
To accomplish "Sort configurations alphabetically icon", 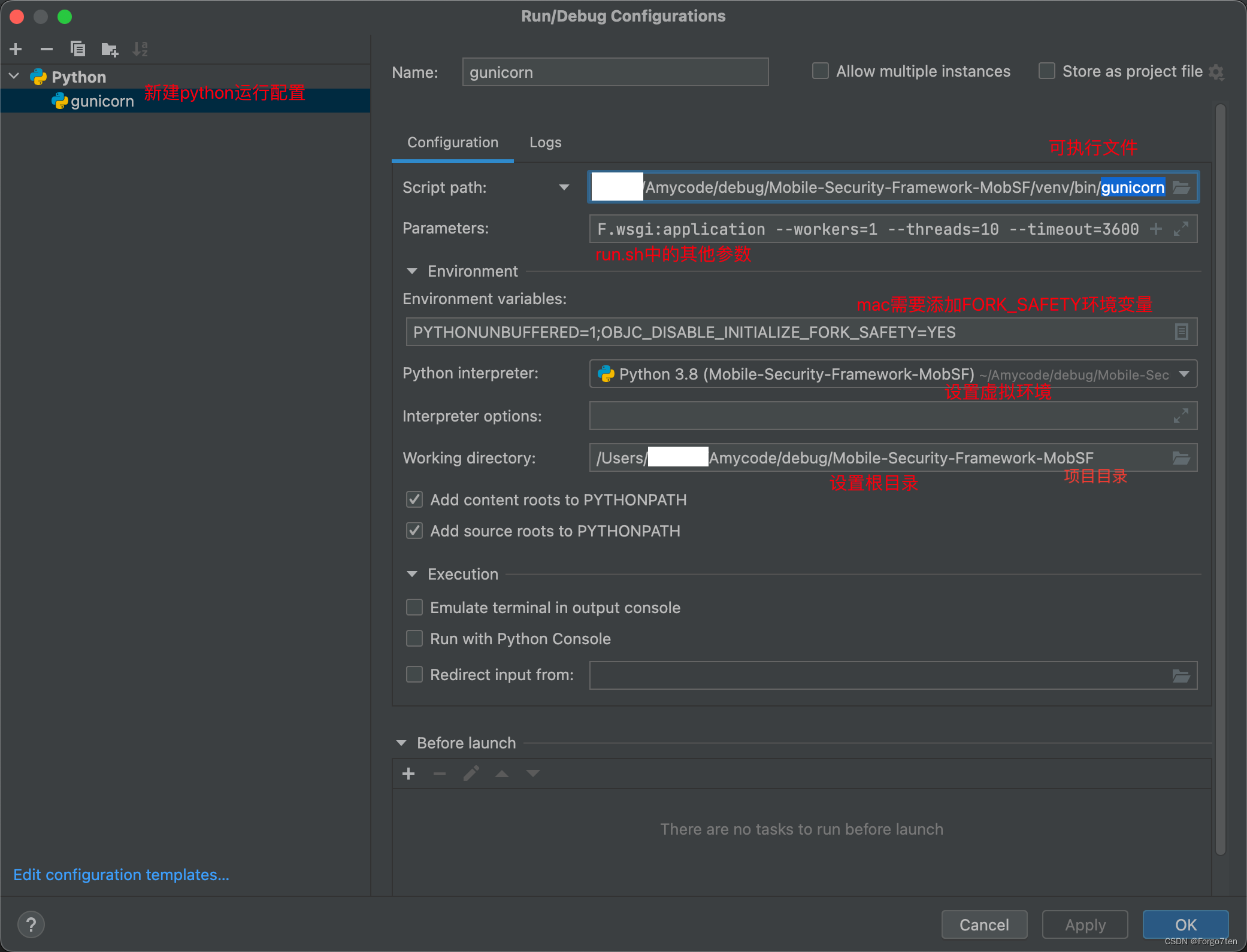I will pos(140,49).
